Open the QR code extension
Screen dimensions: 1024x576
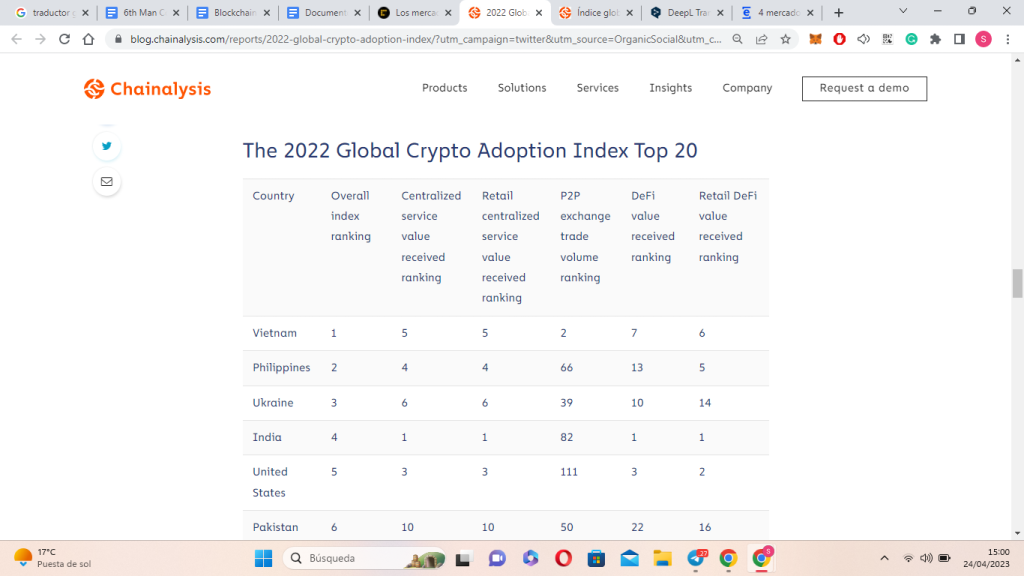point(887,39)
